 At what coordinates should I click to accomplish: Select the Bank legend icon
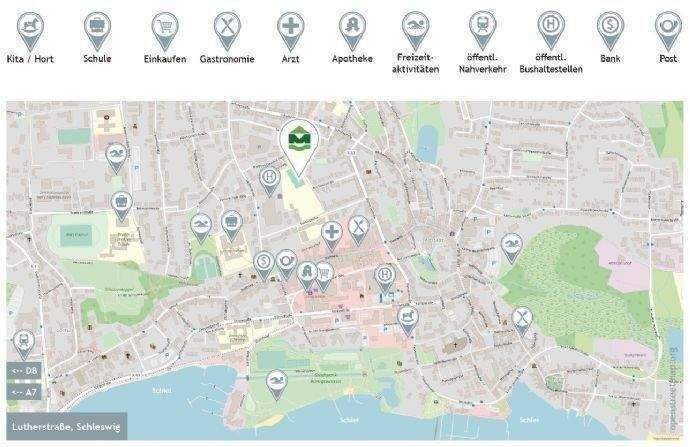point(610,31)
